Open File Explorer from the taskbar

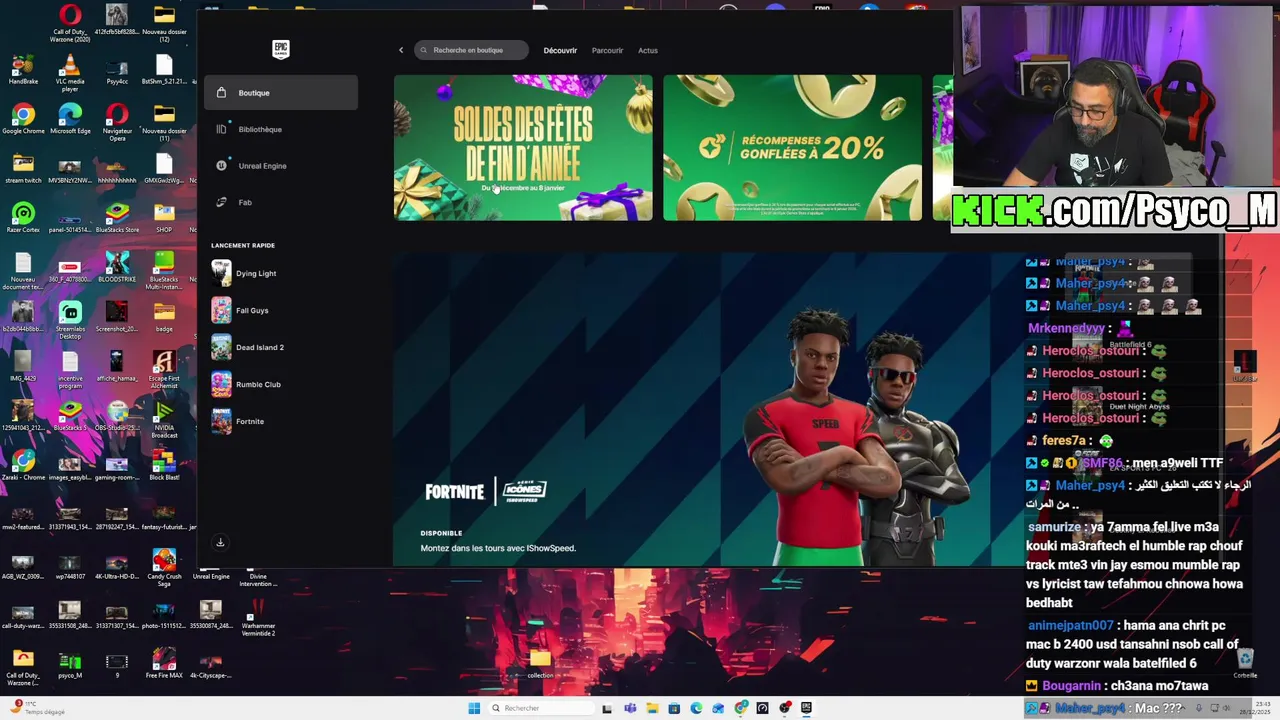pos(652,708)
